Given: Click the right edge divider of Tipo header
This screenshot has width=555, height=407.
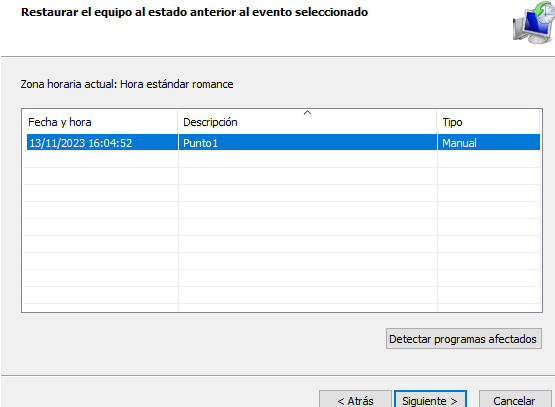Looking at the screenshot, I should pos(539,122).
